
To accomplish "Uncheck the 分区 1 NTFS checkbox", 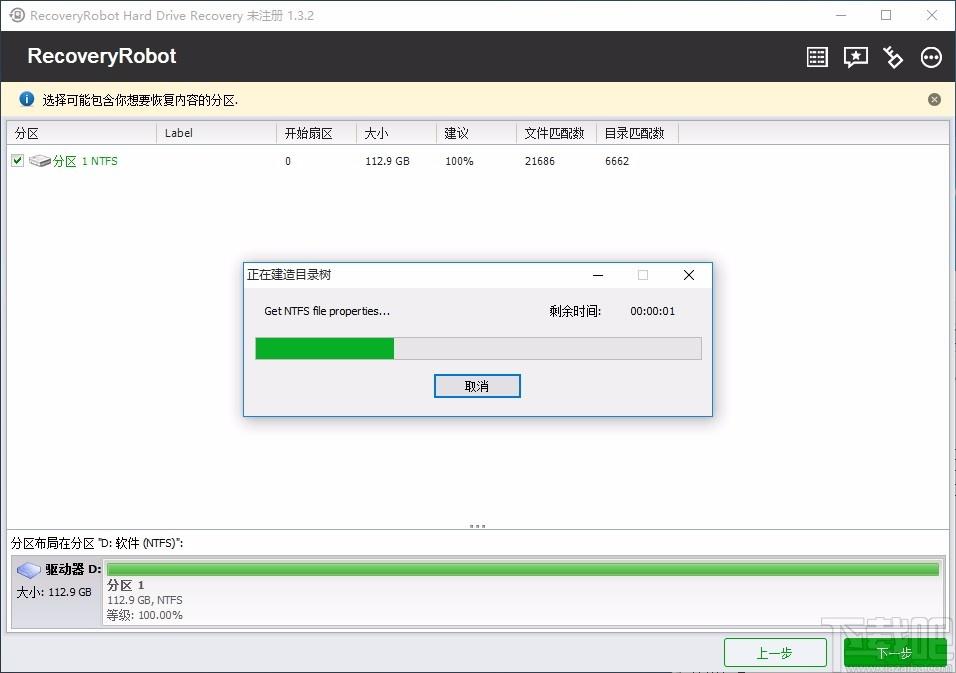I will click(17, 160).
